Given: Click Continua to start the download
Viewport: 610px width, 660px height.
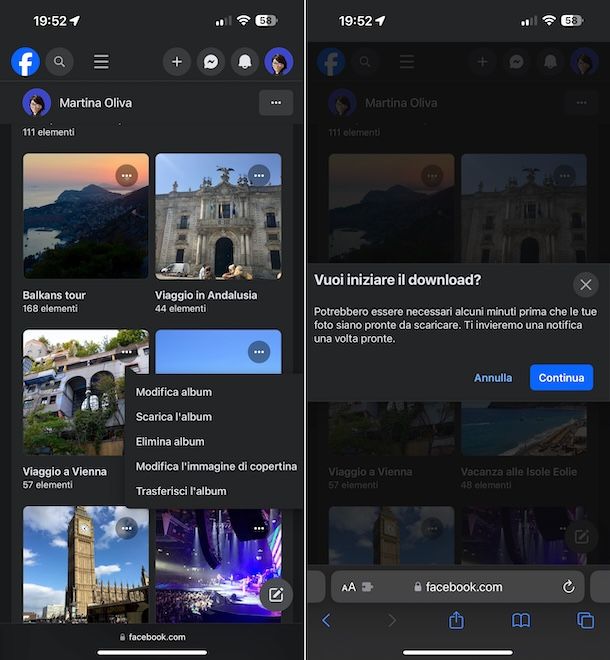Looking at the screenshot, I should (562, 378).
